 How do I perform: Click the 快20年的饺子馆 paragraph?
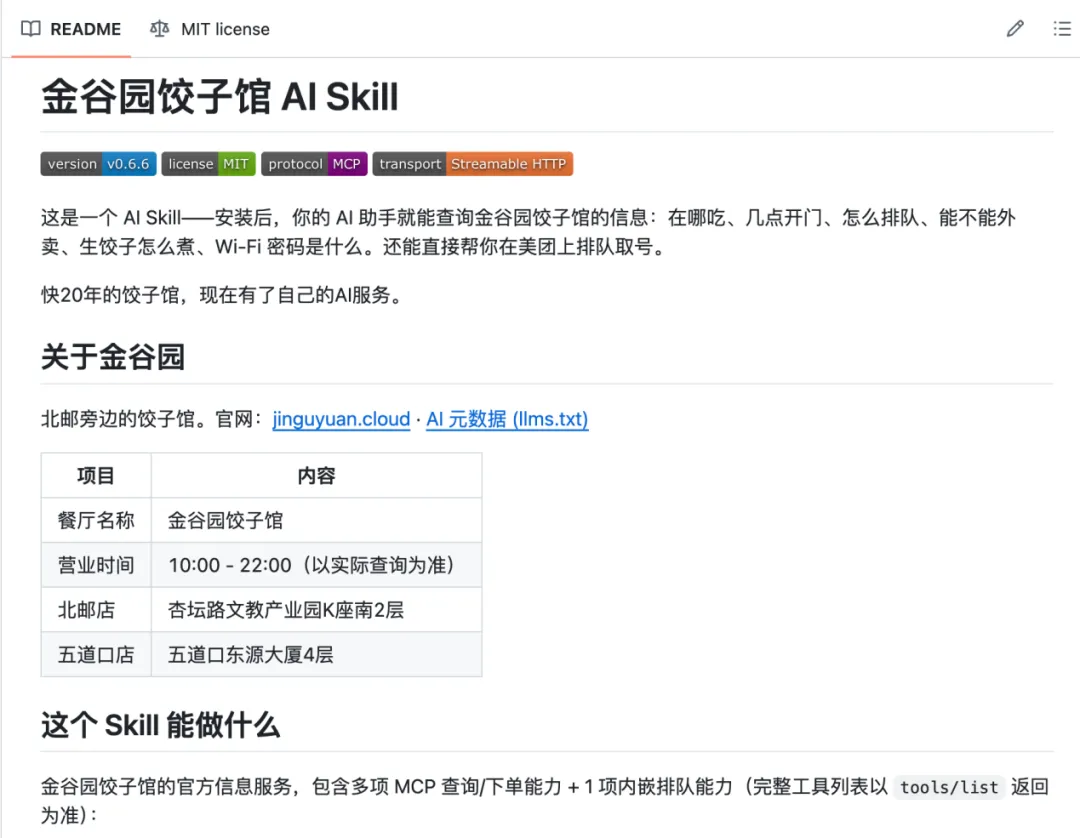click(222, 295)
